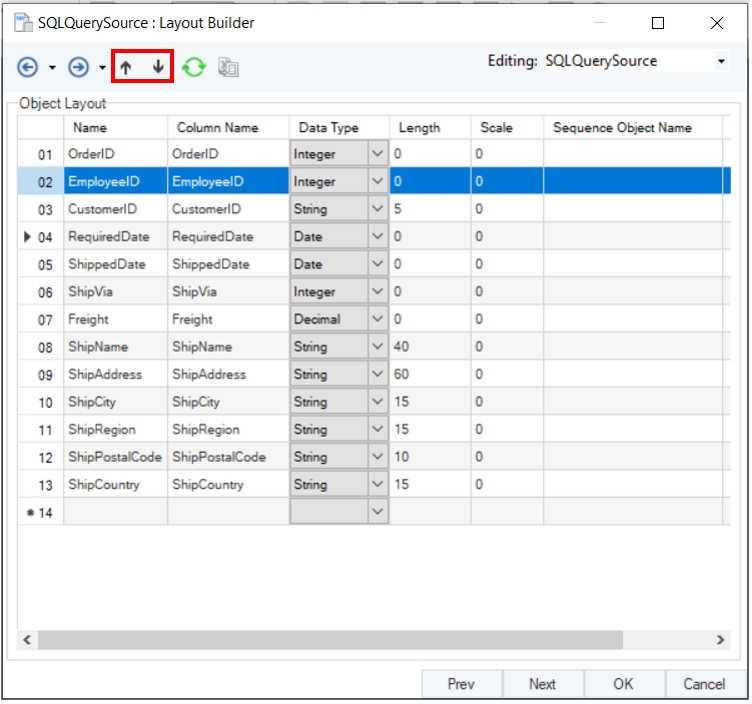Click the green refresh layout icon
Image resolution: width=752 pixels, height=704 pixels.
pos(194,67)
